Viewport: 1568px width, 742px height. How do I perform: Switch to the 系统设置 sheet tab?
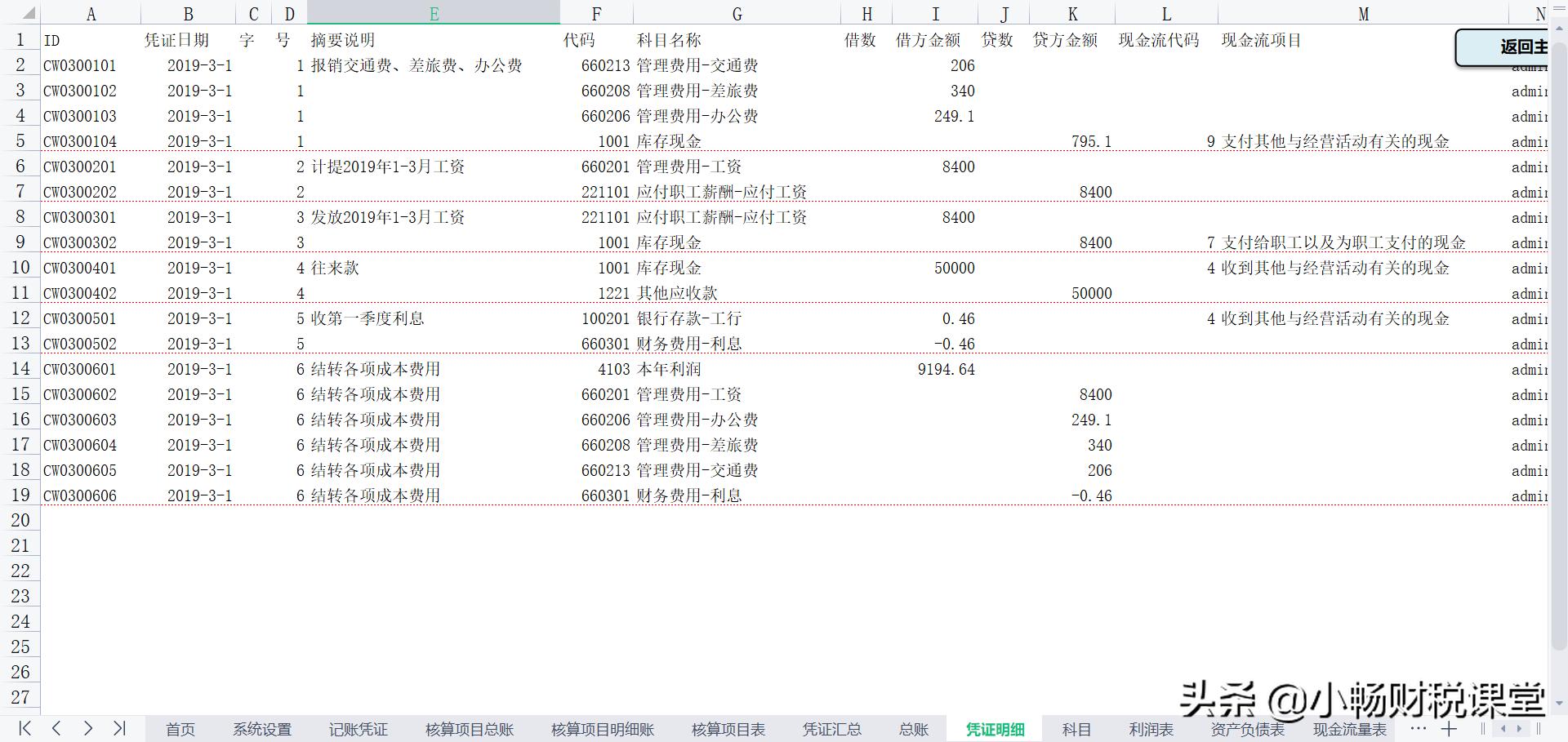(x=262, y=729)
